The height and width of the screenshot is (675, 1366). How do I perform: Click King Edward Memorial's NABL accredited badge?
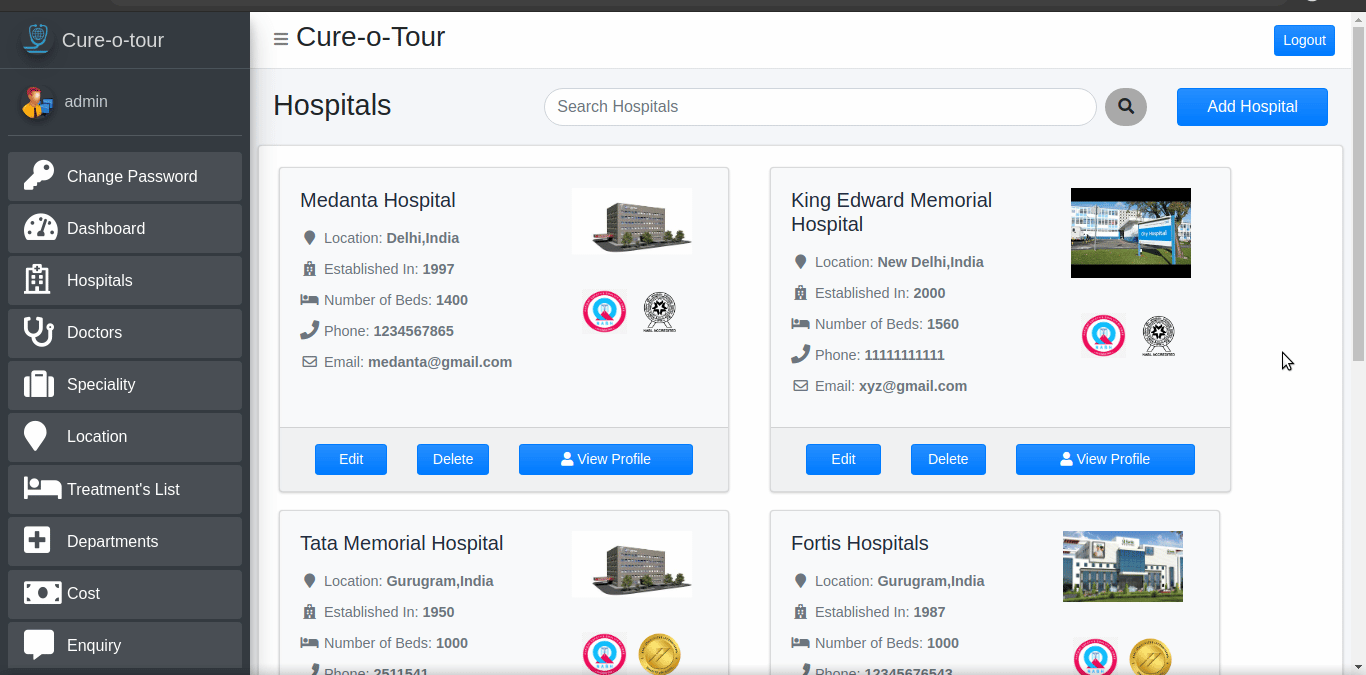(x=1158, y=336)
